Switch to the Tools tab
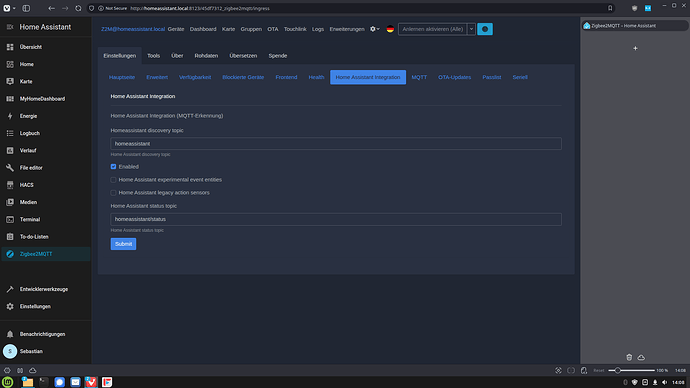Image resolution: width=690 pixels, height=388 pixels. pos(154,56)
